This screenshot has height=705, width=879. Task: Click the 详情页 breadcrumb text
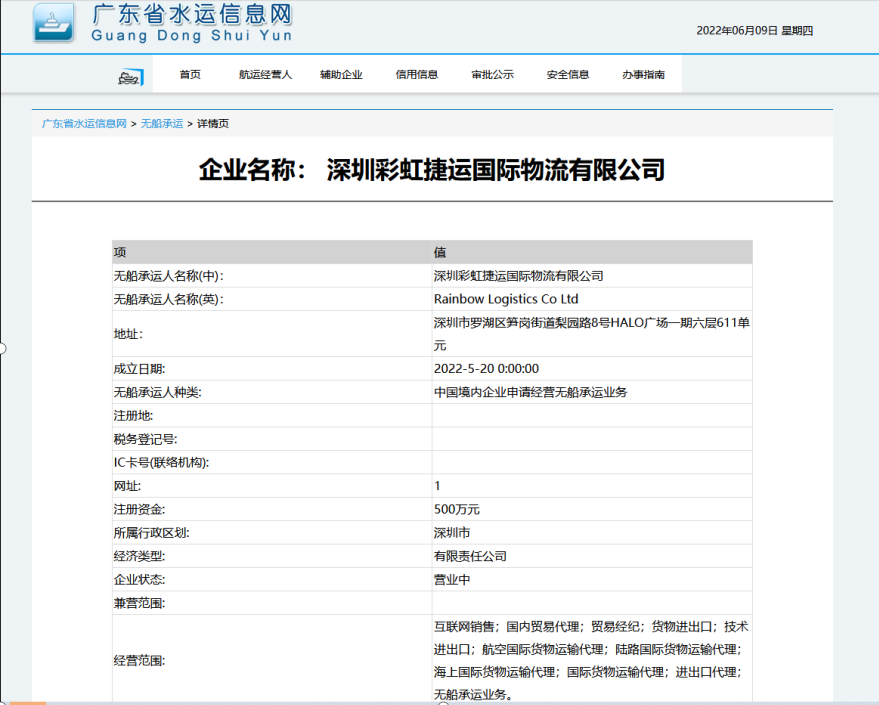(212, 123)
